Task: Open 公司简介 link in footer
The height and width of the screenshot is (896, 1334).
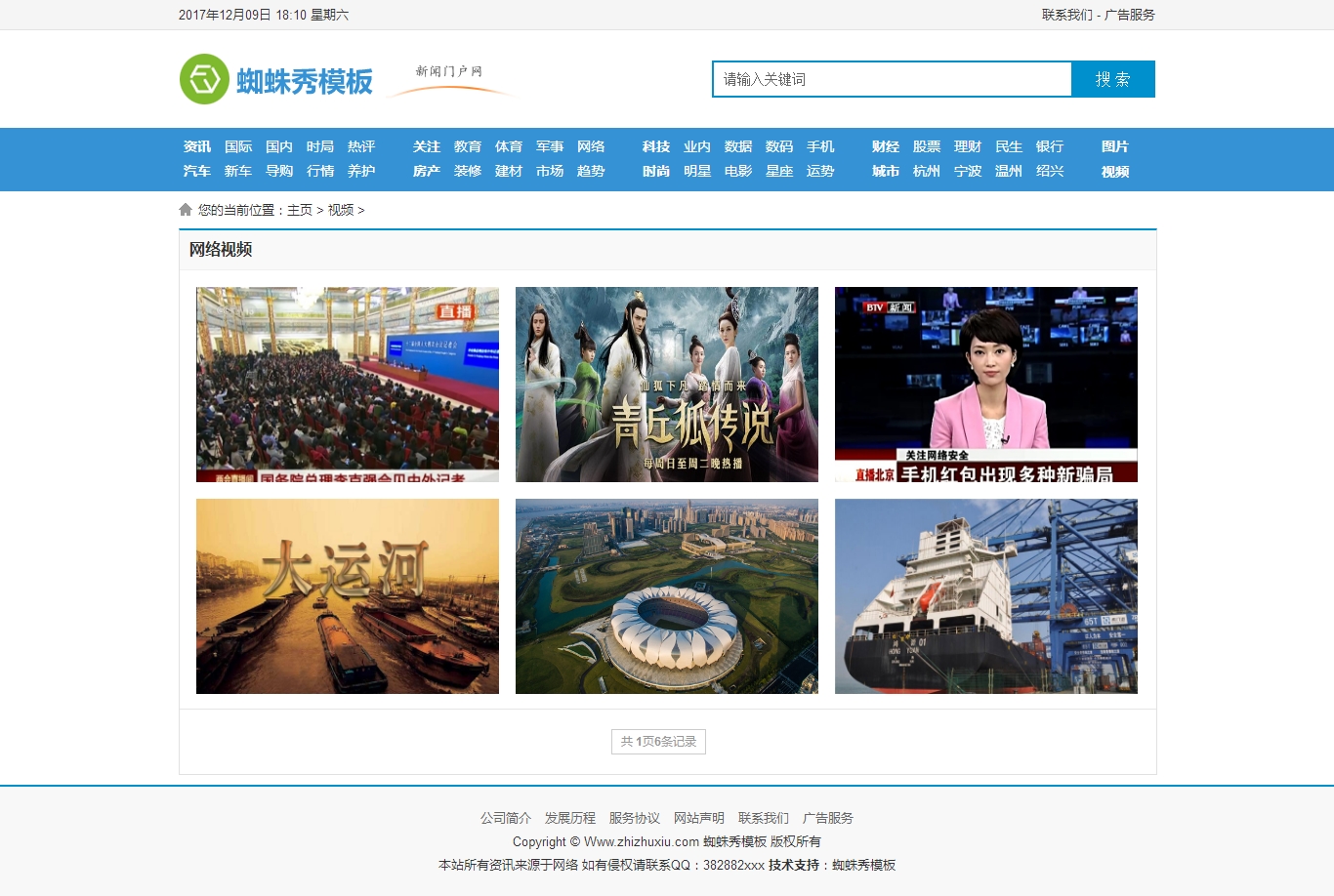Action: pos(505,818)
